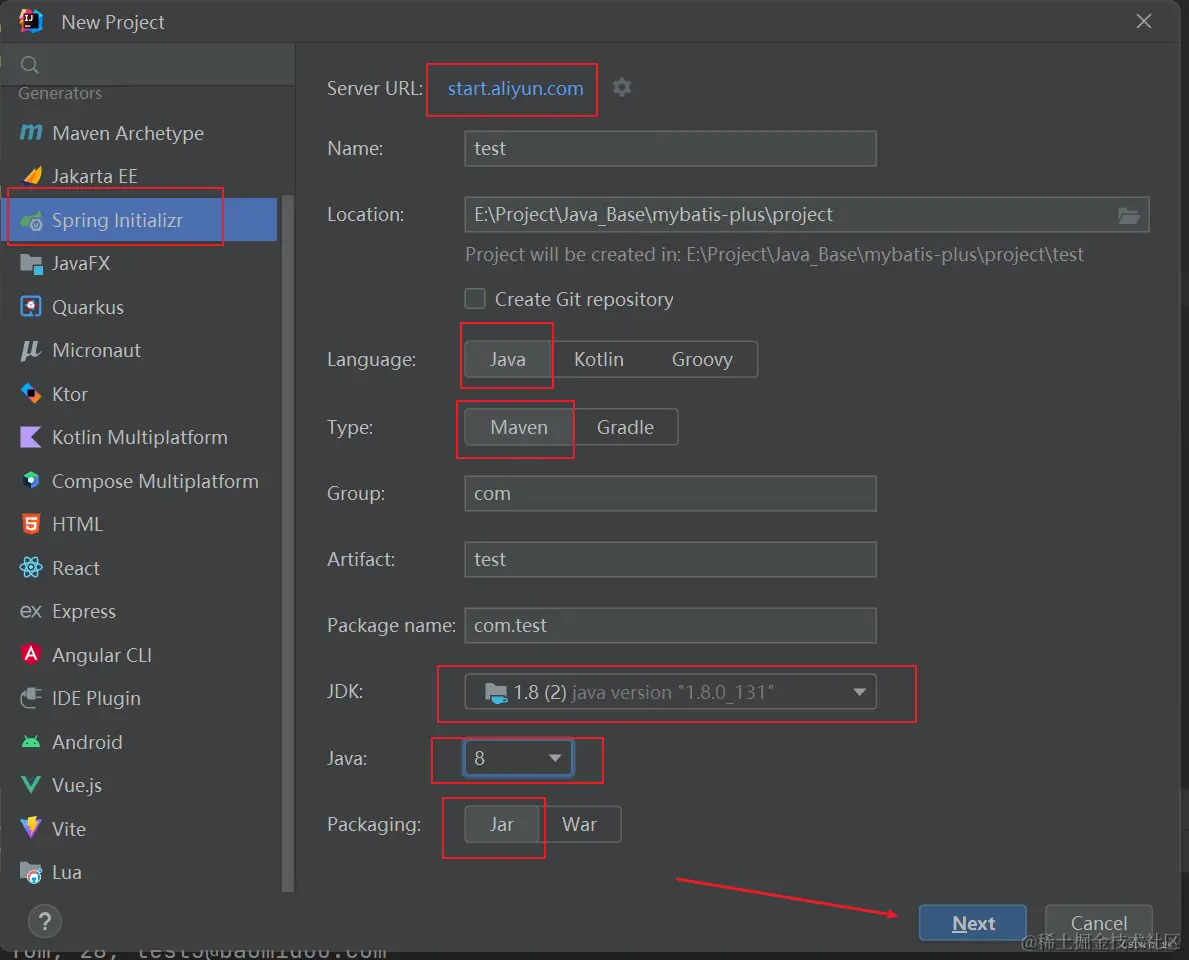Click the Jakarta EE icon
Viewport: 1189px width, 960px height.
point(33,176)
